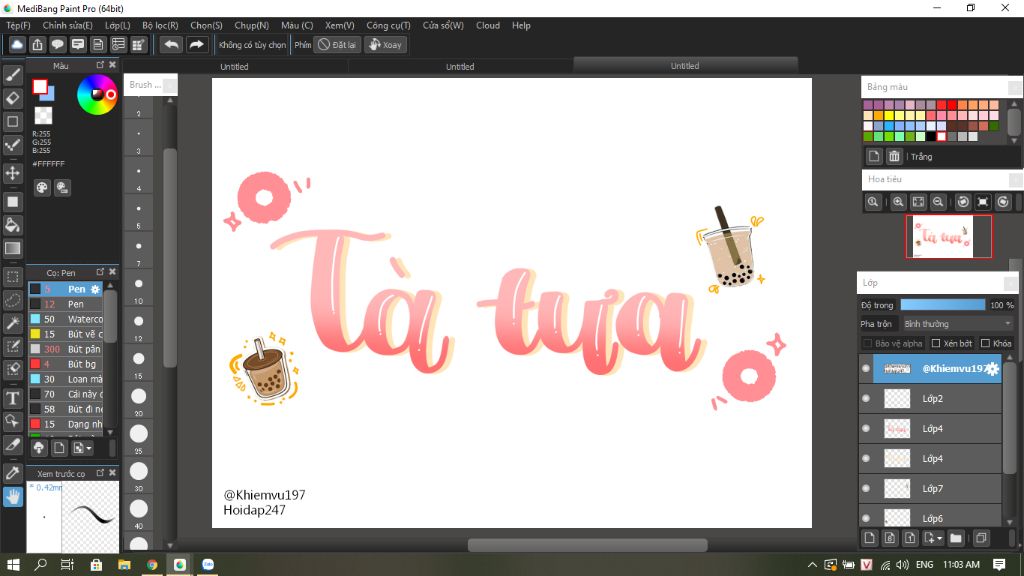Select the Brush tool in the left toolbar
The height and width of the screenshot is (576, 1024).
tap(12, 75)
